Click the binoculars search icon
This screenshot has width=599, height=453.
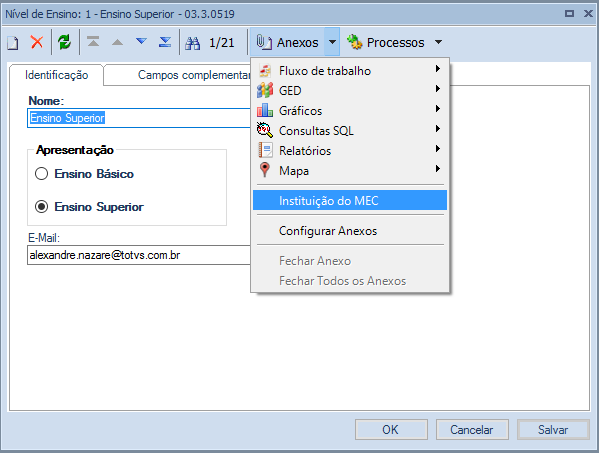click(193, 43)
